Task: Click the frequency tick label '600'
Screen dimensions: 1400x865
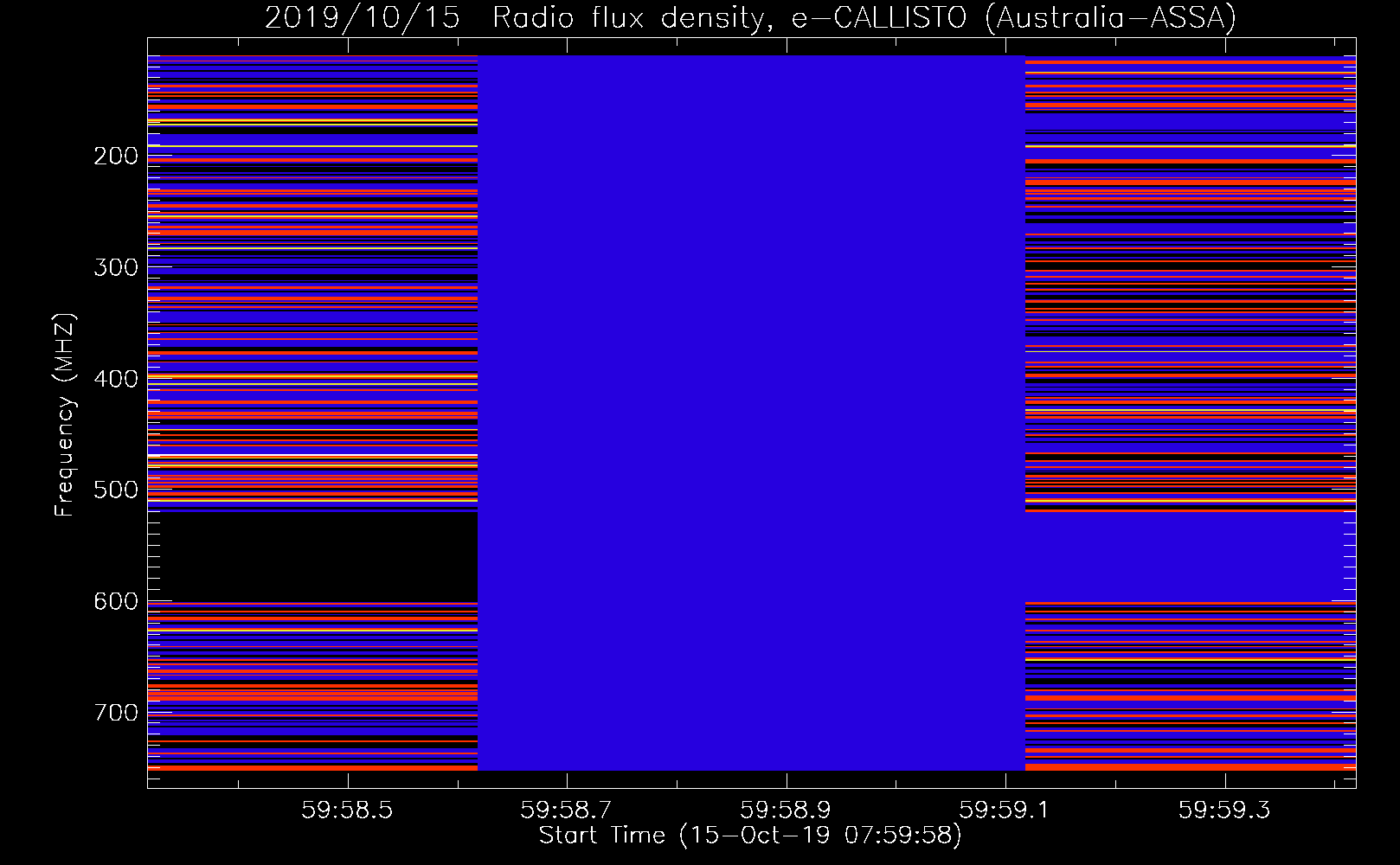Action: [x=116, y=601]
